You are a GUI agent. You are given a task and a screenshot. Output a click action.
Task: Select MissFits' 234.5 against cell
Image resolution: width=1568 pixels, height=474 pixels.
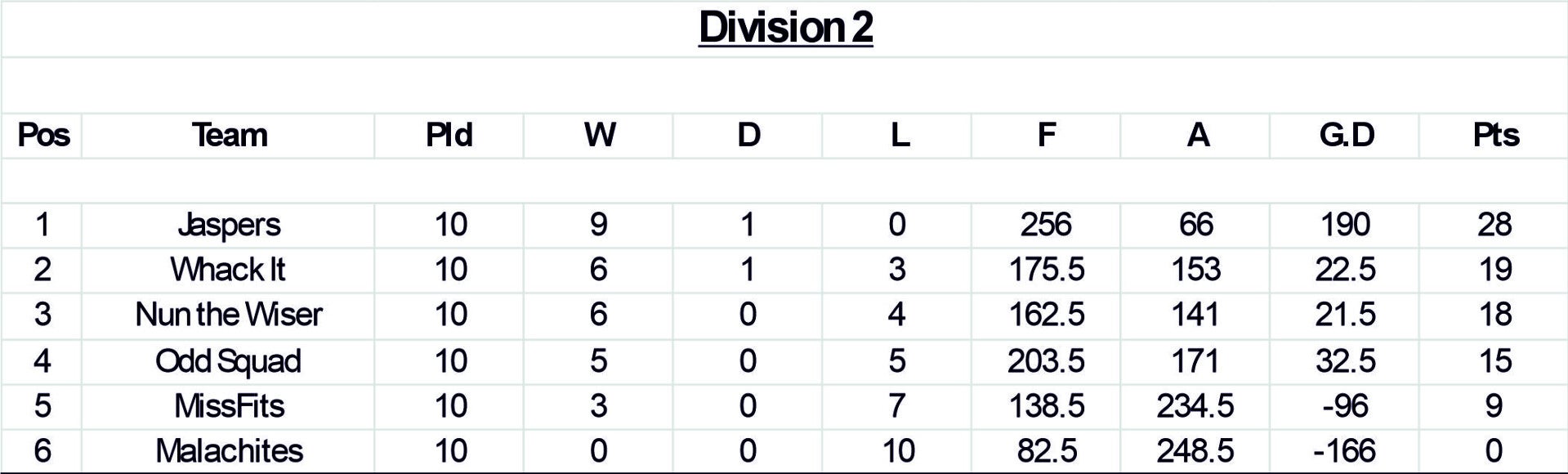(1195, 405)
